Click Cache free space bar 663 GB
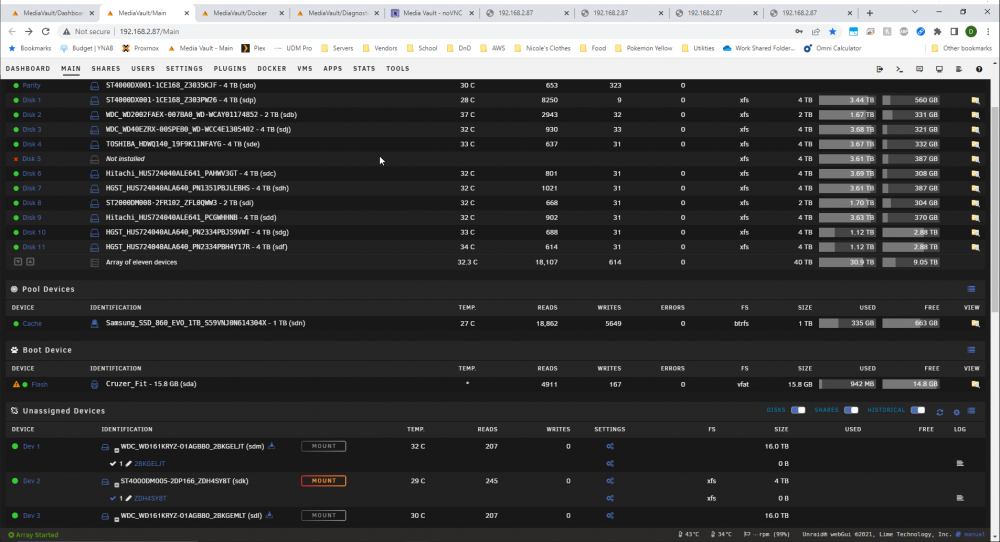The width and height of the screenshot is (1000, 542). point(911,323)
